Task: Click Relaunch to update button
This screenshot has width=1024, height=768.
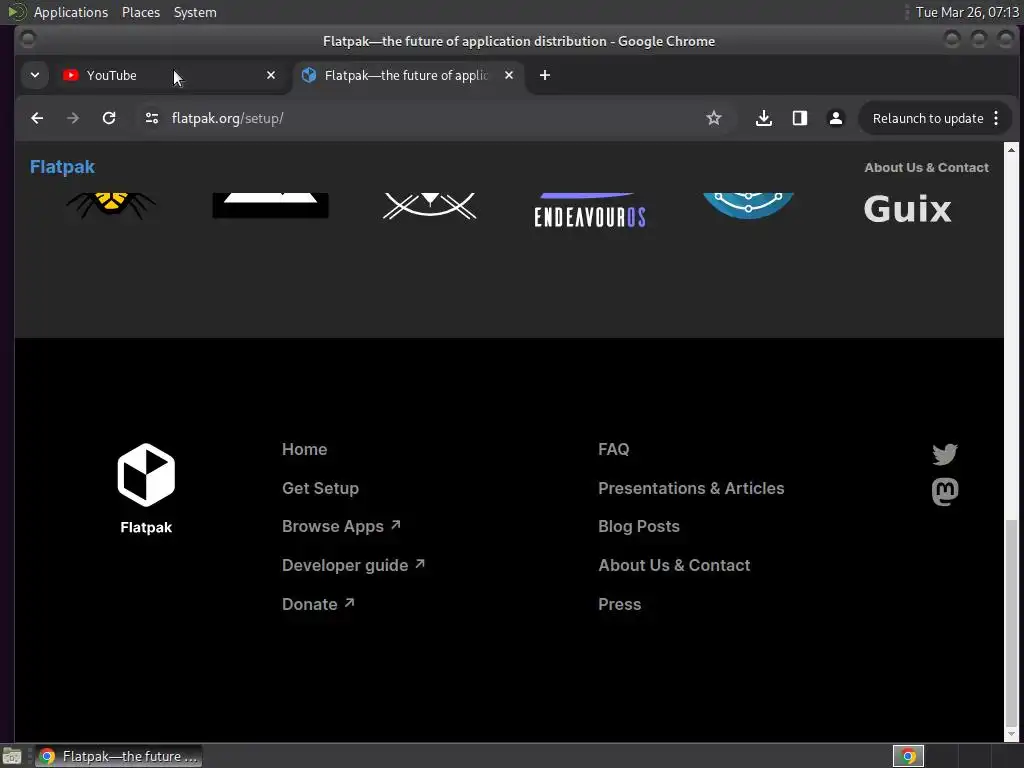Action: tap(927, 118)
